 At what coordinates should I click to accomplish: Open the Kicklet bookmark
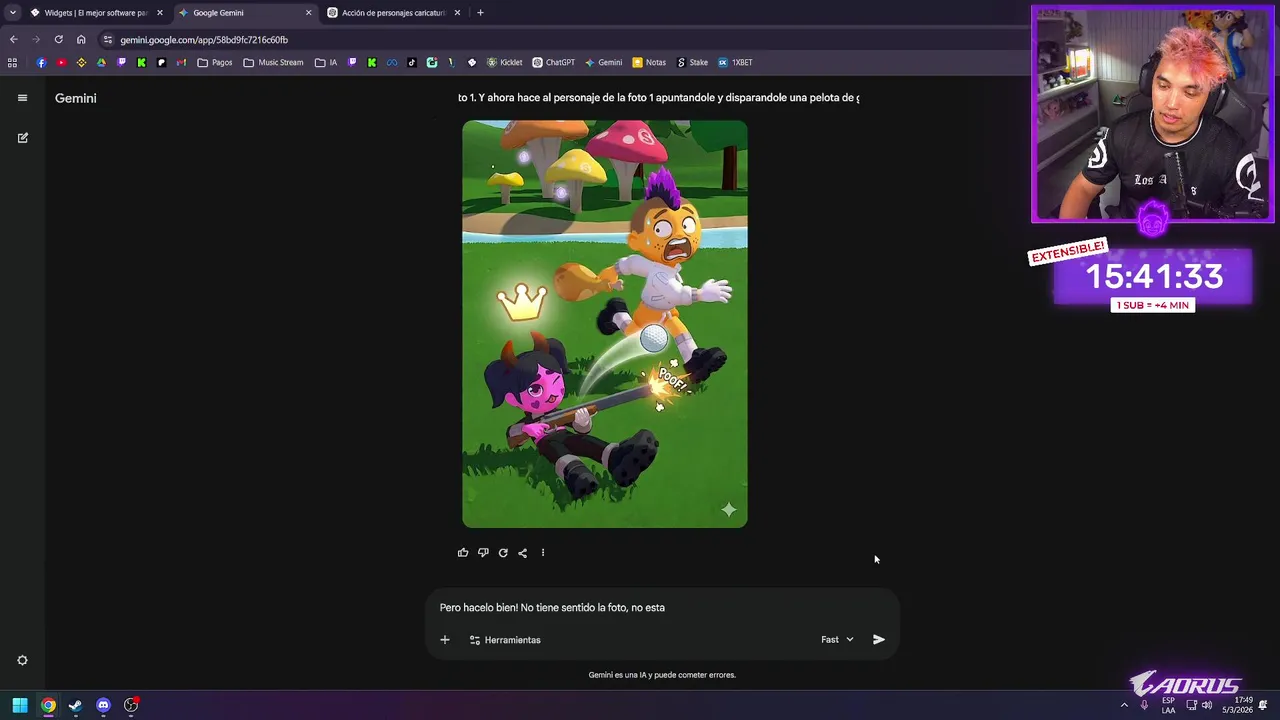click(505, 62)
